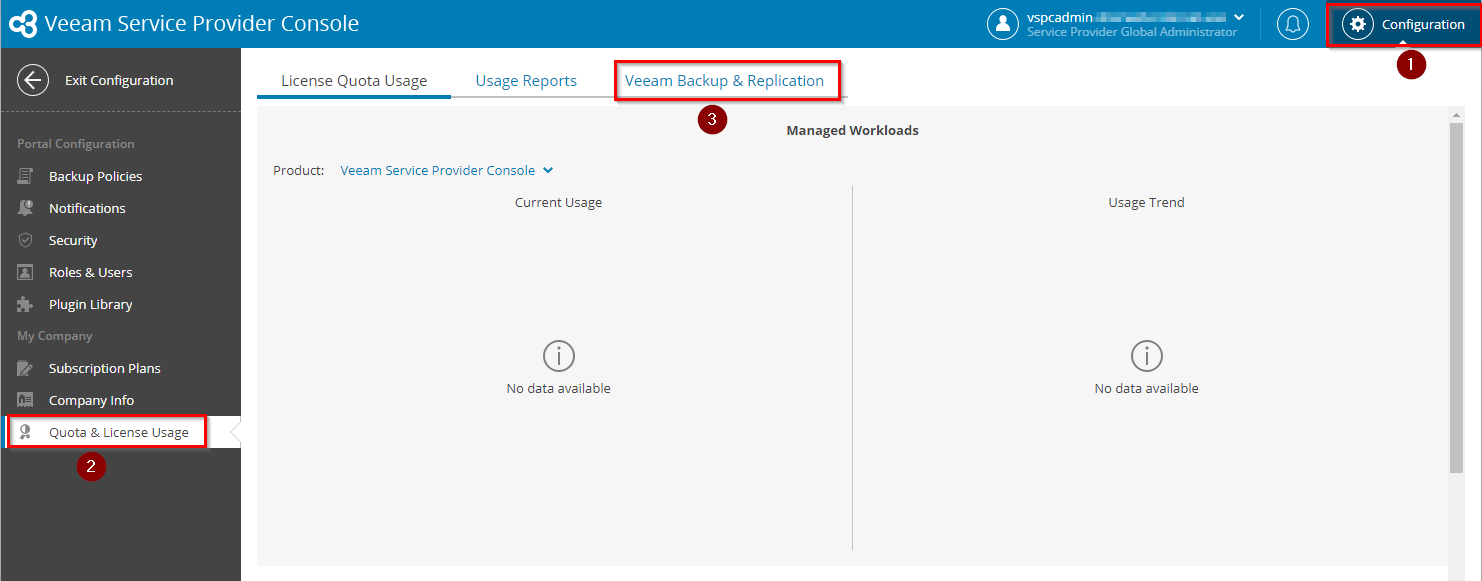1482x581 pixels.
Task: Click the Exit Configuration link
Action: point(119,80)
